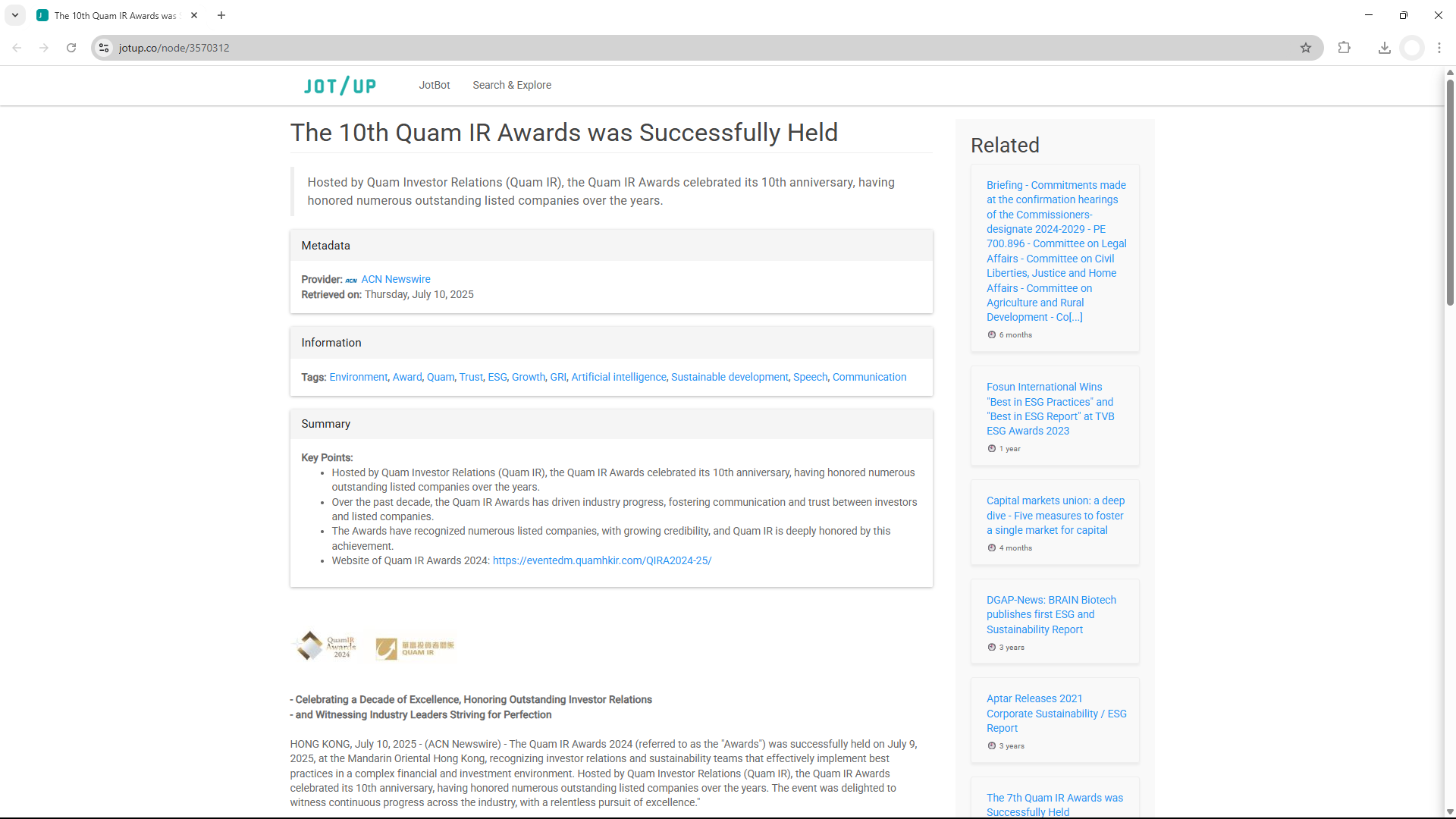Image resolution: width=1456 pixels, height=819 pixels.
Task: Open the tab search dropdown arrow
Action: [x=15, y=15]
